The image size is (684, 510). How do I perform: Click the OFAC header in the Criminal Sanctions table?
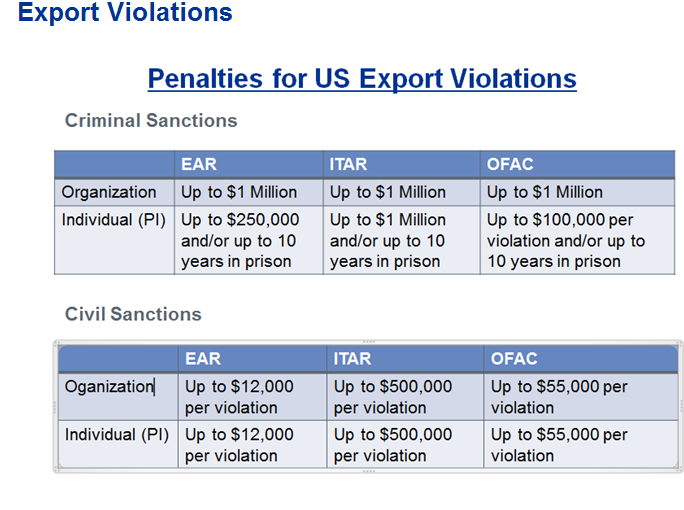(x=510, y=164)
